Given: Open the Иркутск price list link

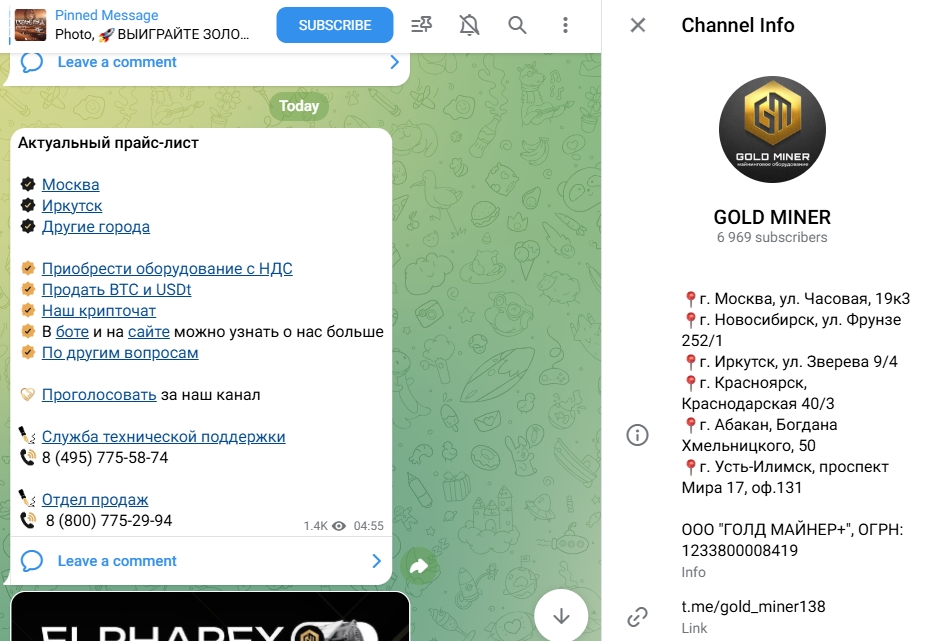Looking at the screenshot, I should point(72,205).
